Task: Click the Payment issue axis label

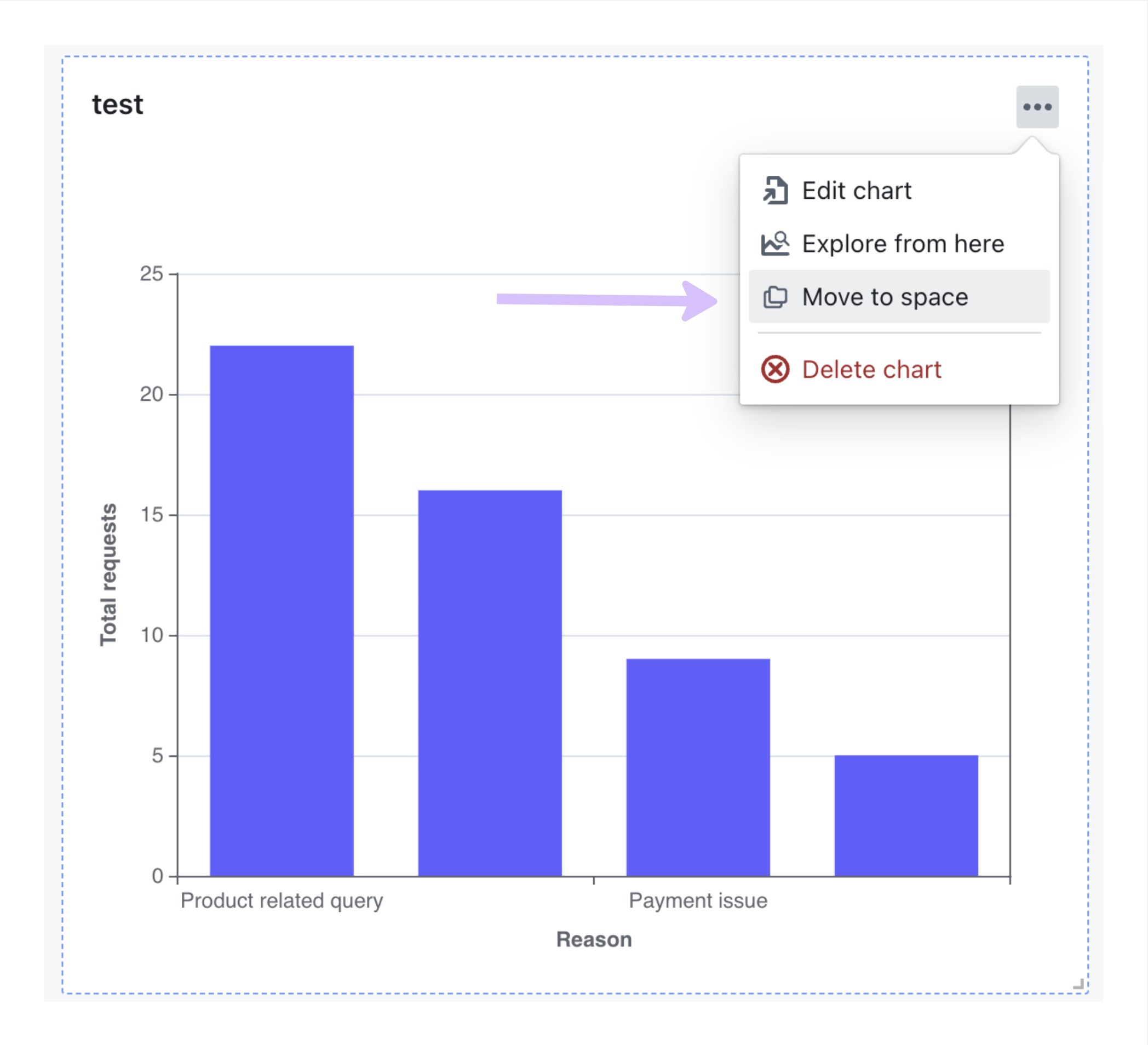Action: click(x=698, y=901)
